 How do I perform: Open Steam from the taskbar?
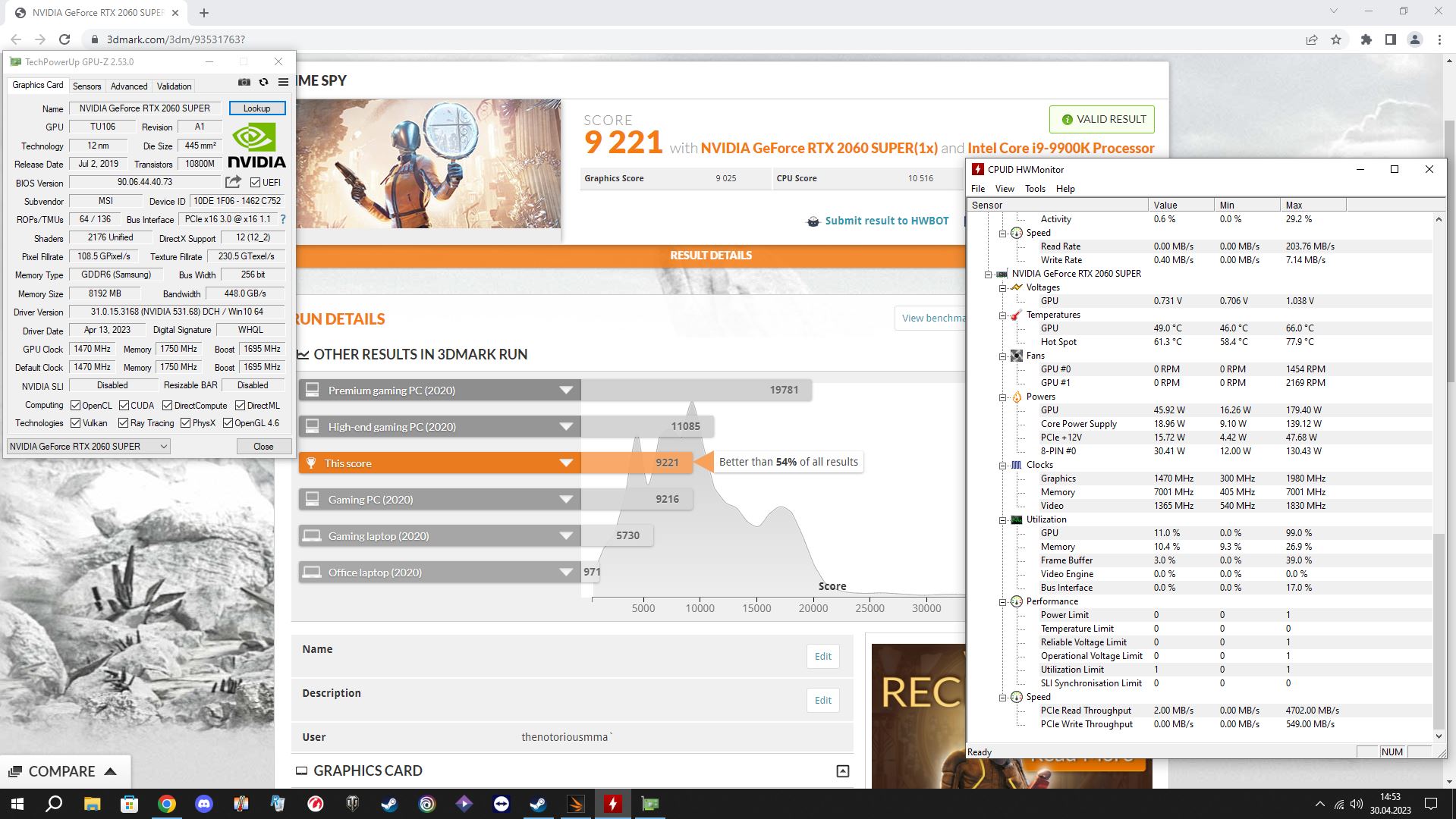click(x=389, y=804)
